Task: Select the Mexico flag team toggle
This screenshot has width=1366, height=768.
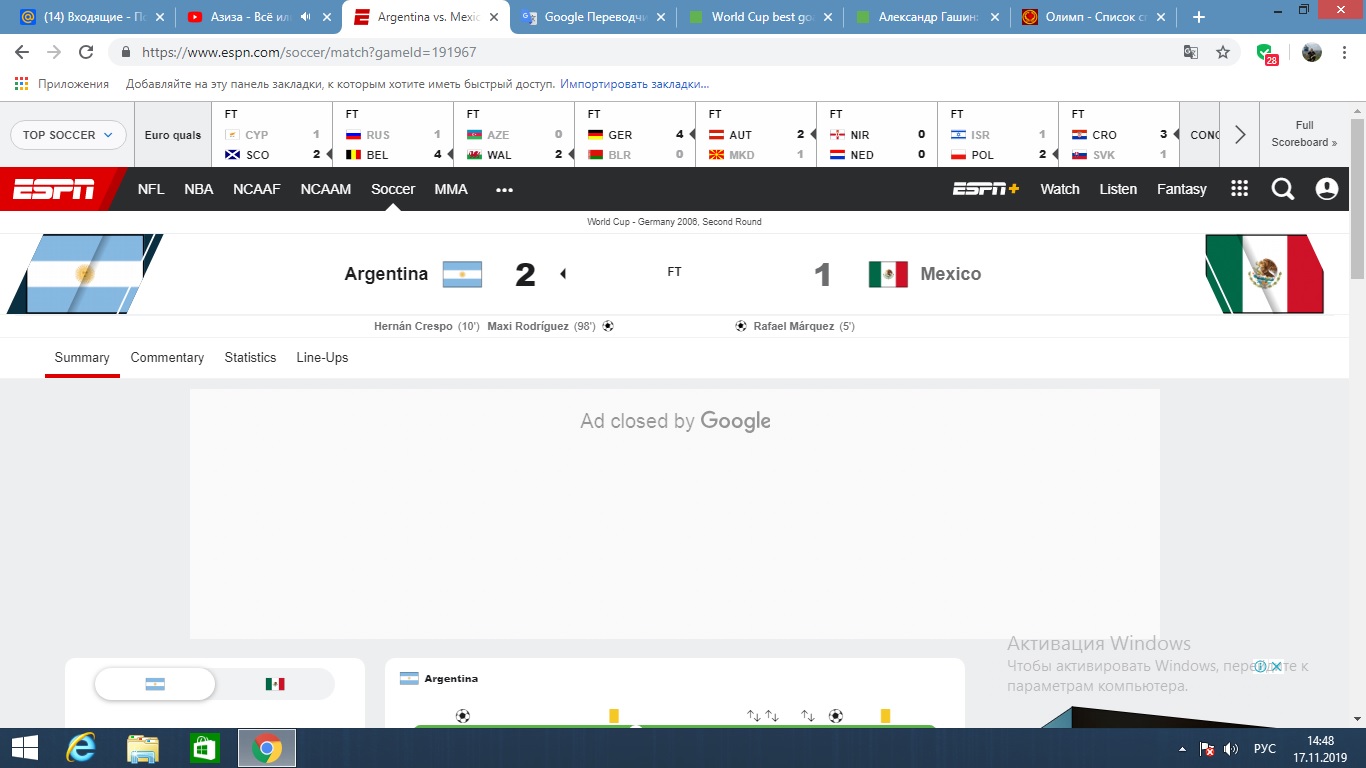Action: point(275,684)
